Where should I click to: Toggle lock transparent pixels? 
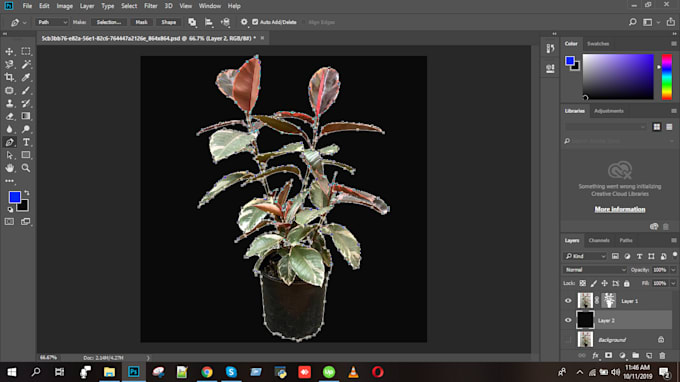point(582,283)
